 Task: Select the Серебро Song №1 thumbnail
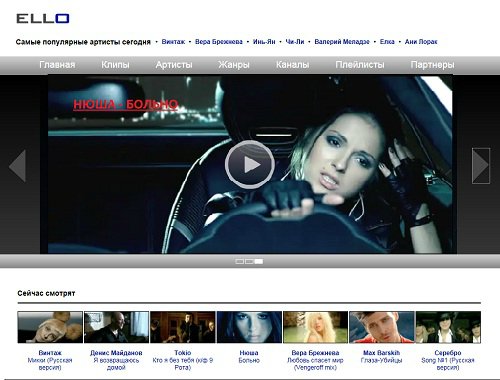coord(448,327)
